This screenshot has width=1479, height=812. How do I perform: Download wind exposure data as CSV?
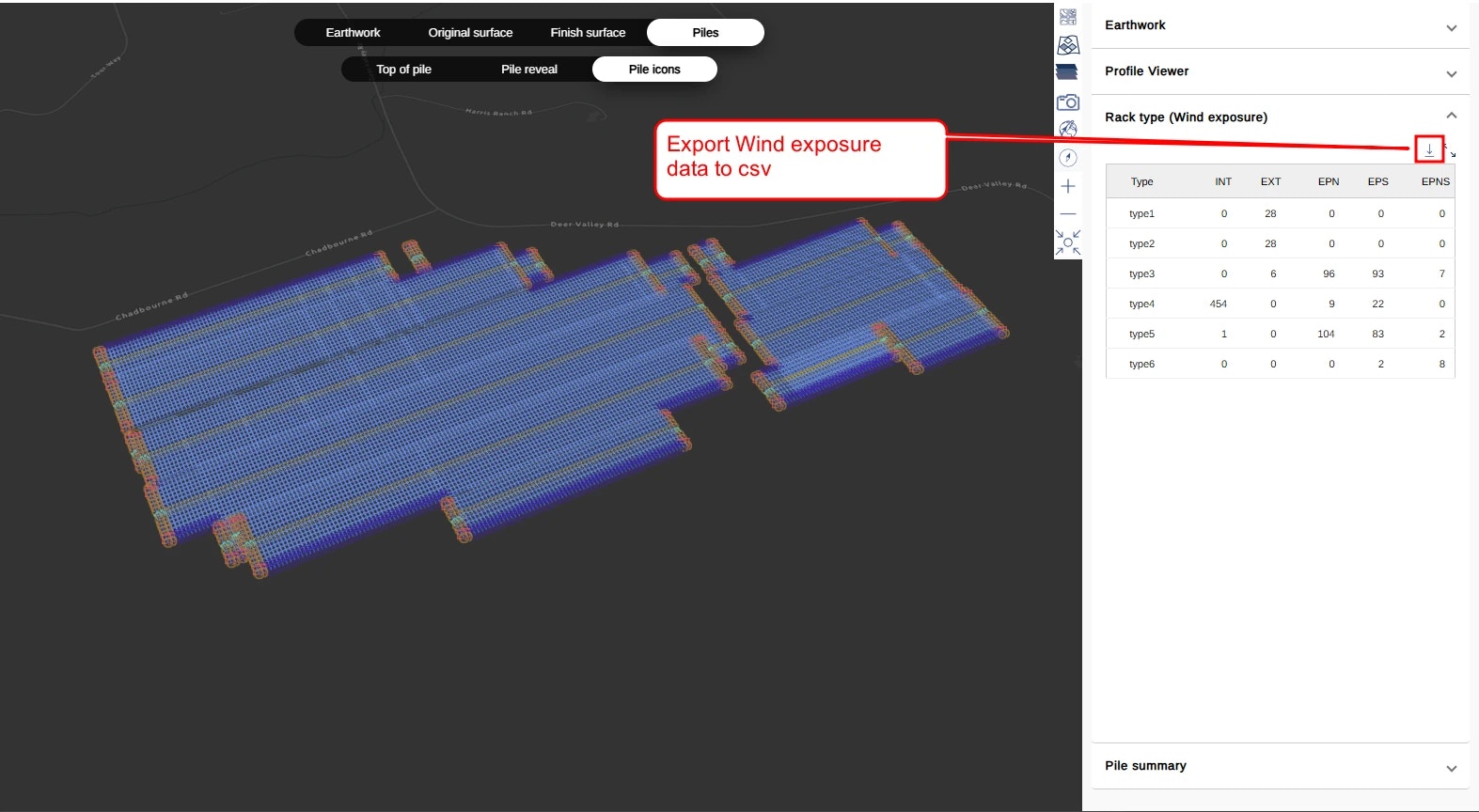pyautogui.click(x=1429, y=149)
